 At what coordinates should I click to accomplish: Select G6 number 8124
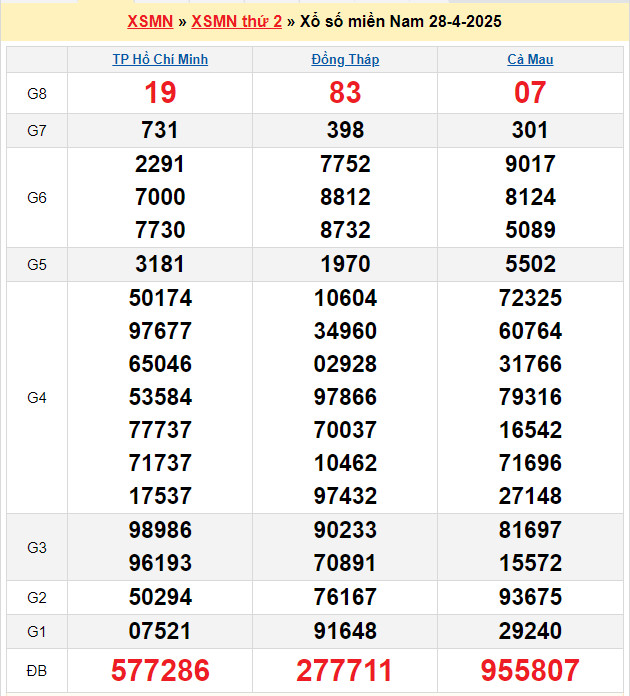pos(530,197)
